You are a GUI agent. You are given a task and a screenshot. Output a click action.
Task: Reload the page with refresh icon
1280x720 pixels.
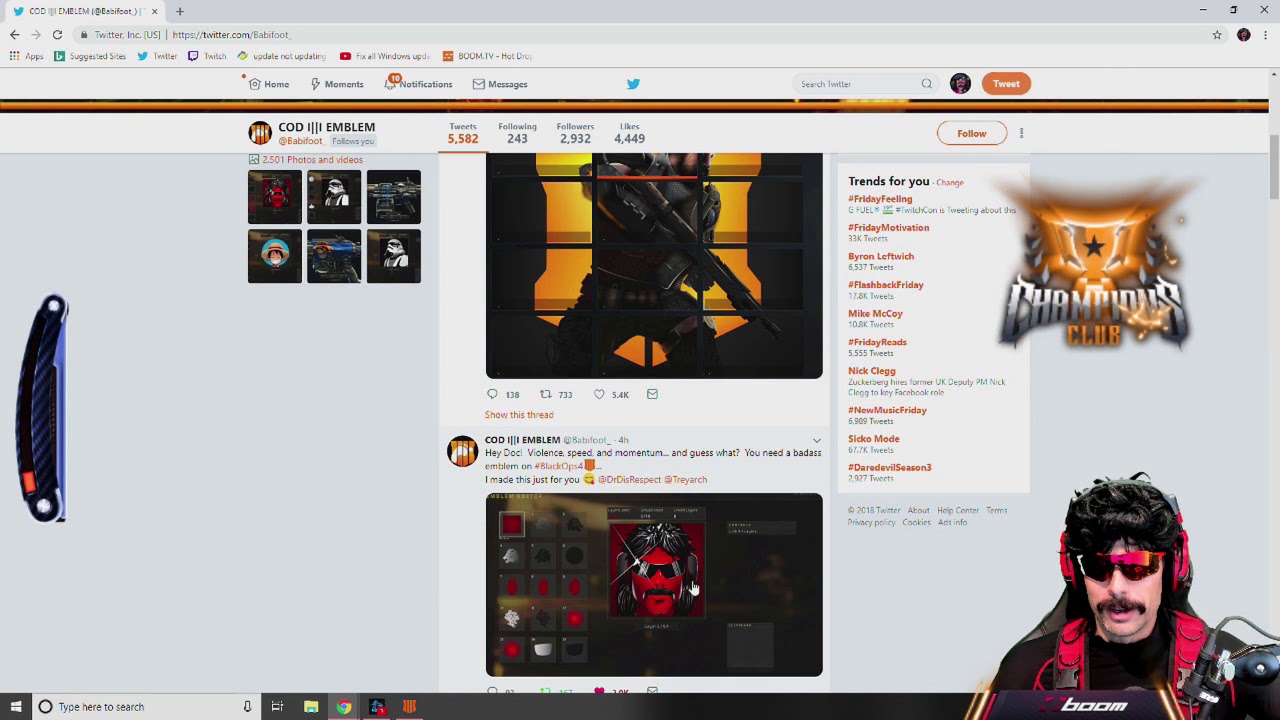(57, 35)
